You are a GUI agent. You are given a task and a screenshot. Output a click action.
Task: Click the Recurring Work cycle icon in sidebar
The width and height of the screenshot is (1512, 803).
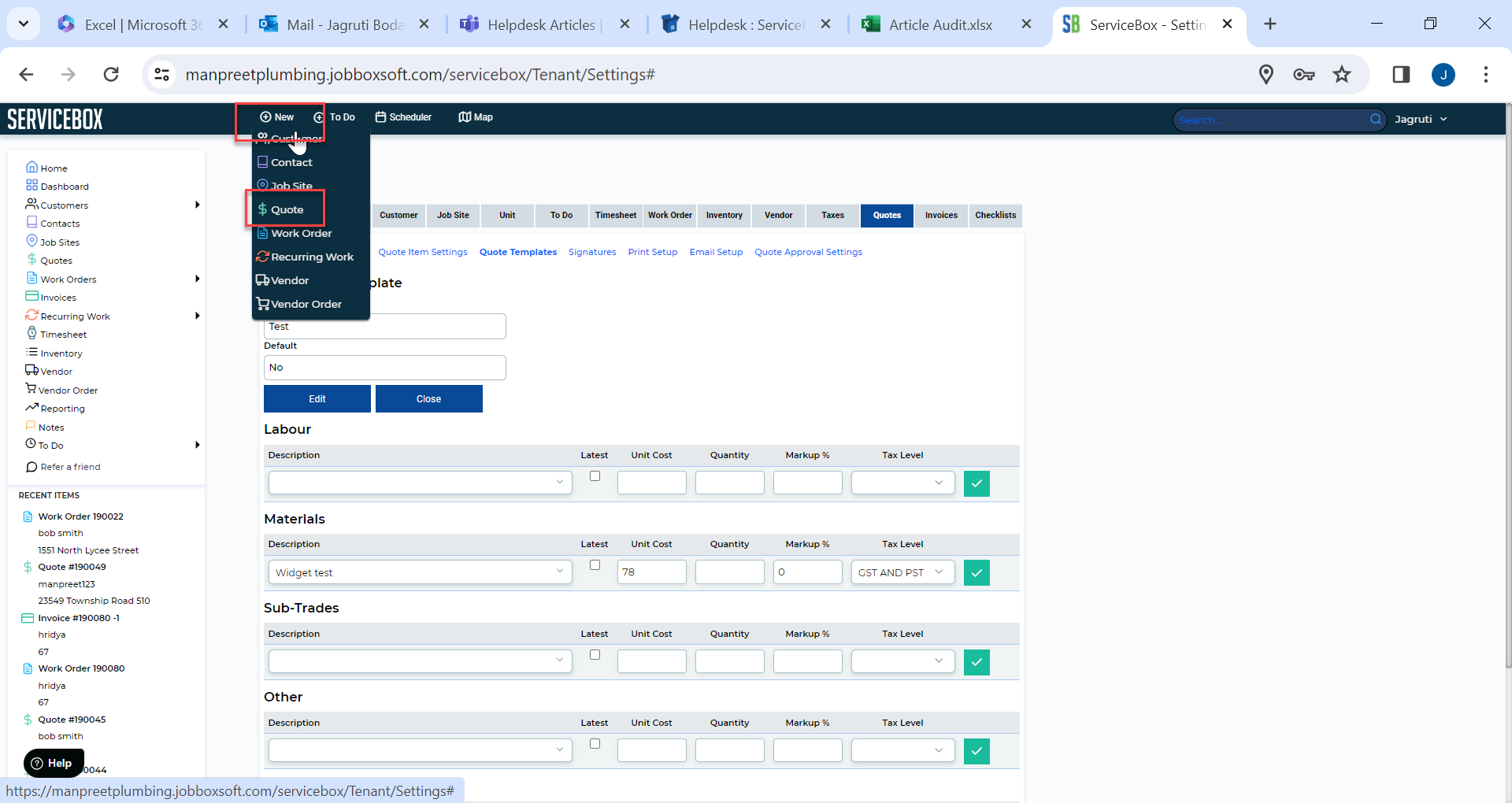click(x=31, y=315)
